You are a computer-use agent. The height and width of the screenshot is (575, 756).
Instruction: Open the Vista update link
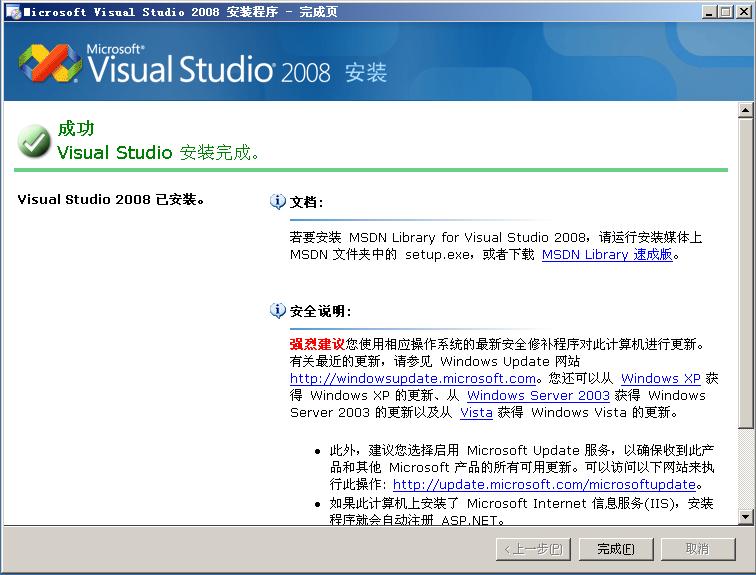[476, 413]
